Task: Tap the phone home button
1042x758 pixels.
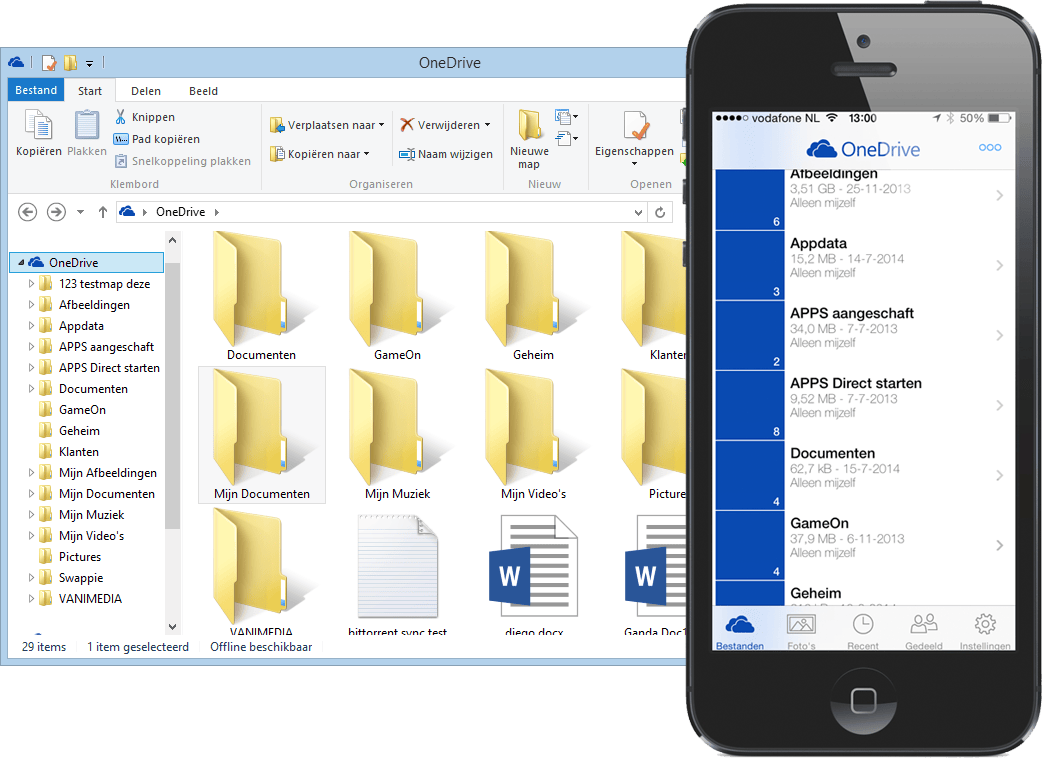Action: 863,700
